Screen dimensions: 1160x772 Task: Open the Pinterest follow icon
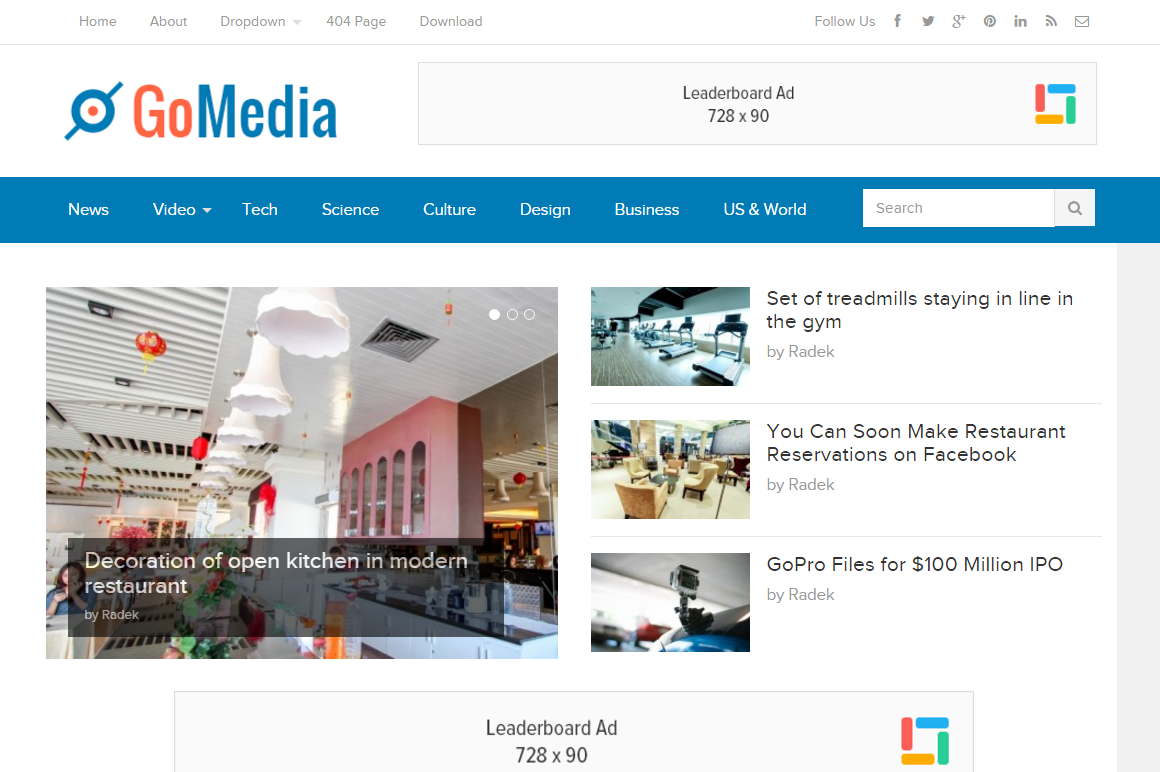point(989,21)
